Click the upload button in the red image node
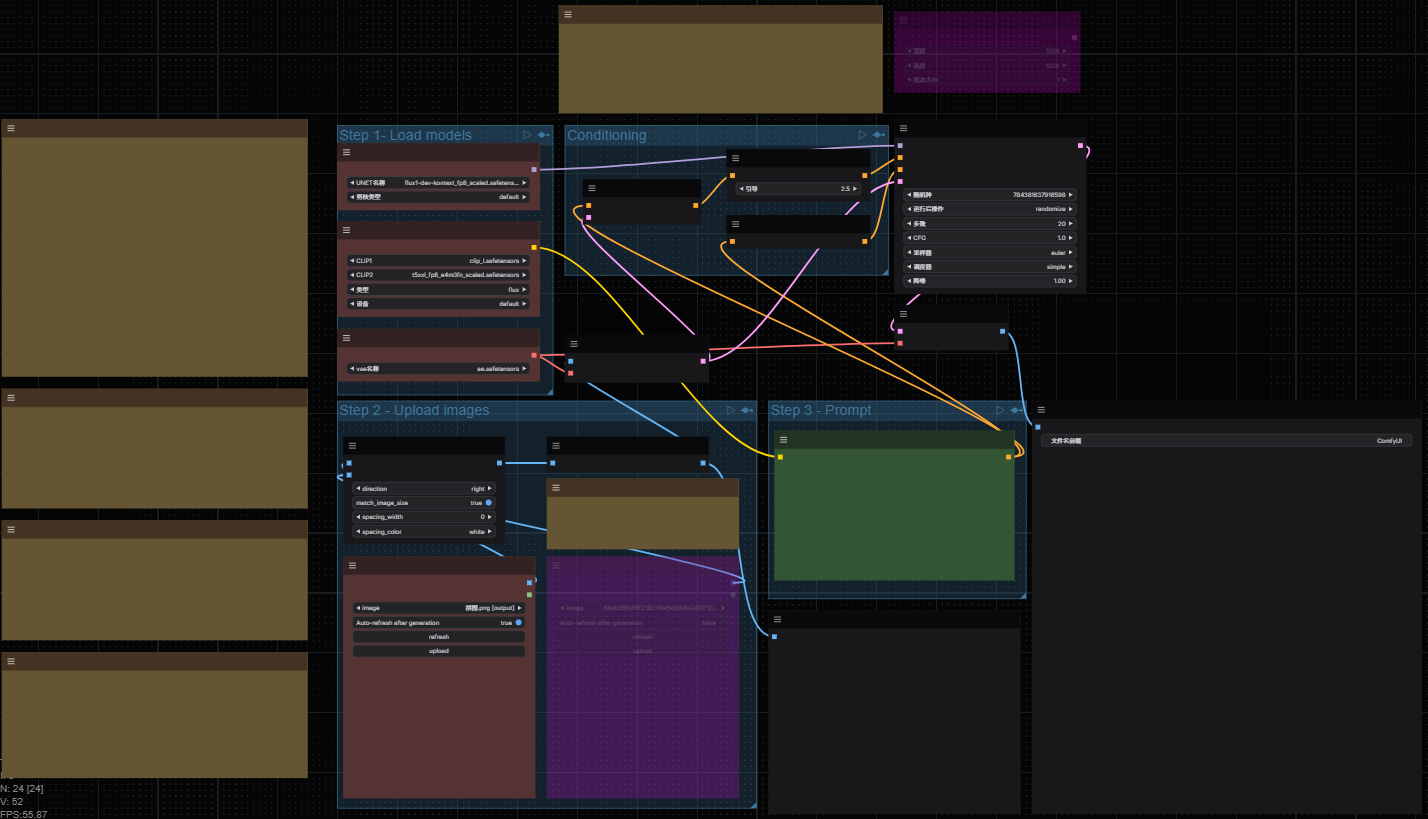1428x819 pixels. (x=439, y=651)
